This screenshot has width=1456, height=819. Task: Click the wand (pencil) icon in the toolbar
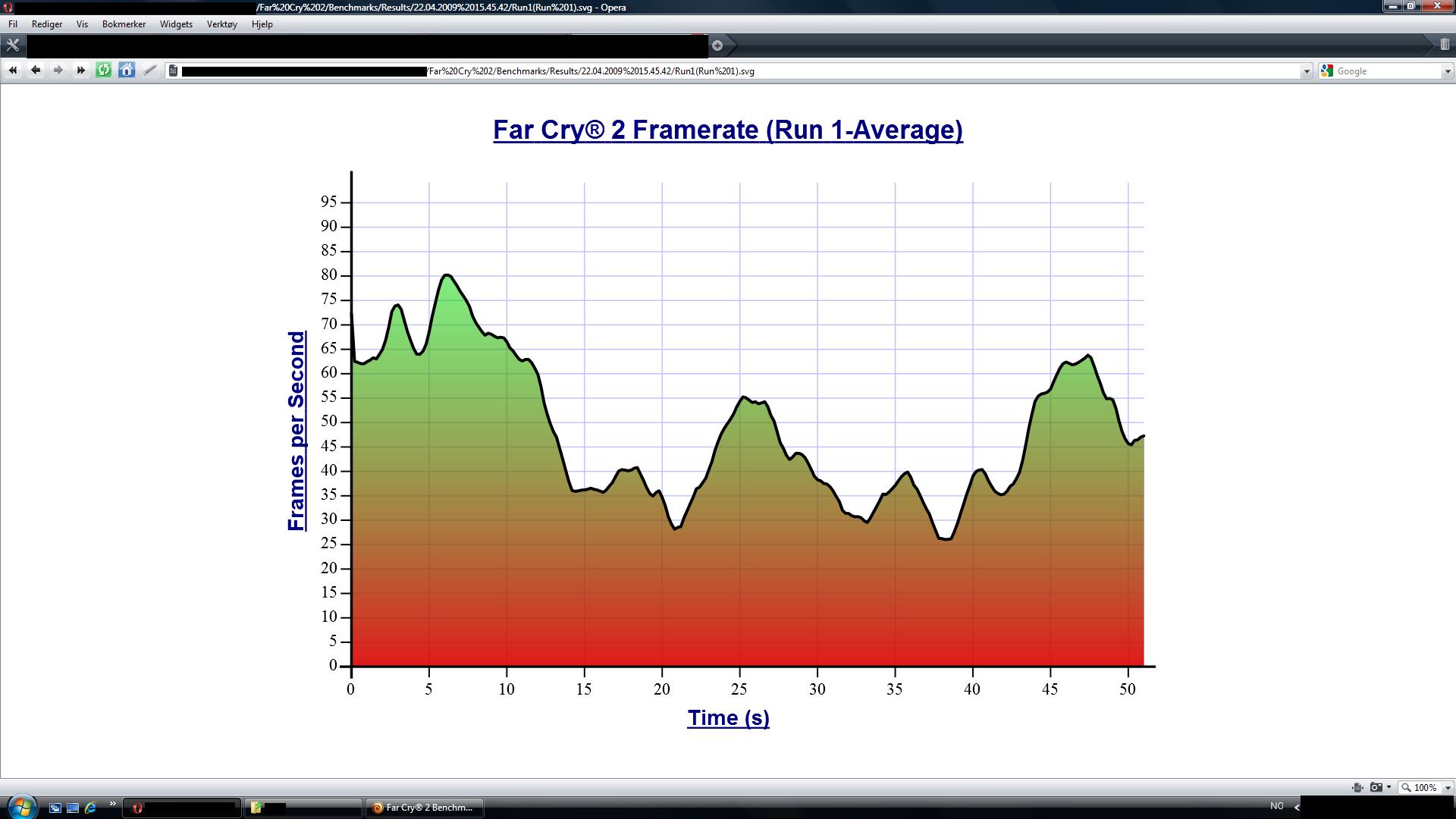coord(150,71)
